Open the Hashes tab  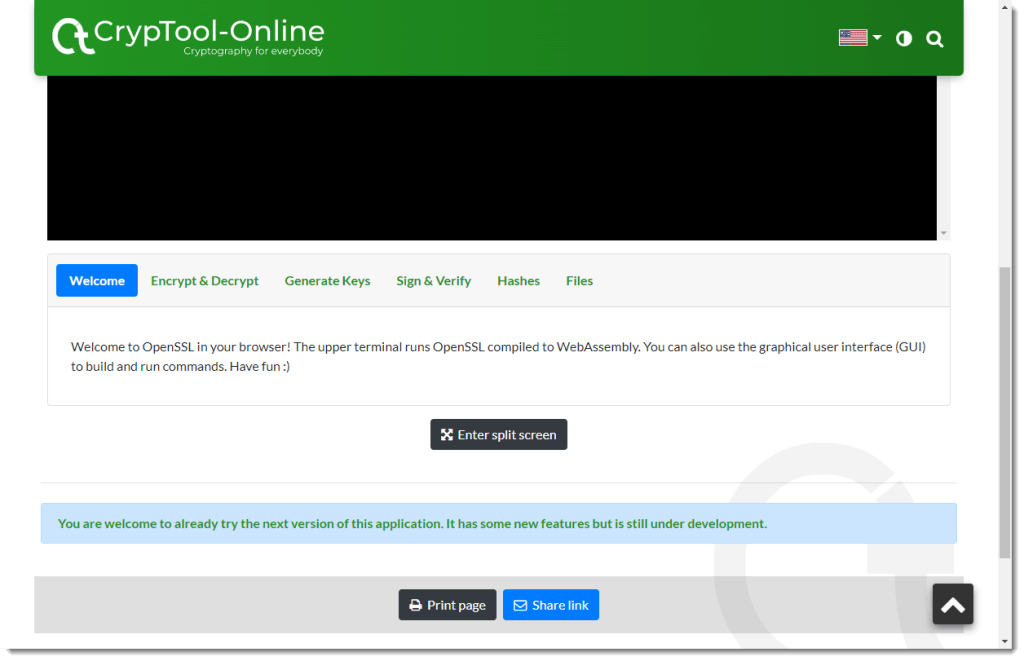point(518,281)
